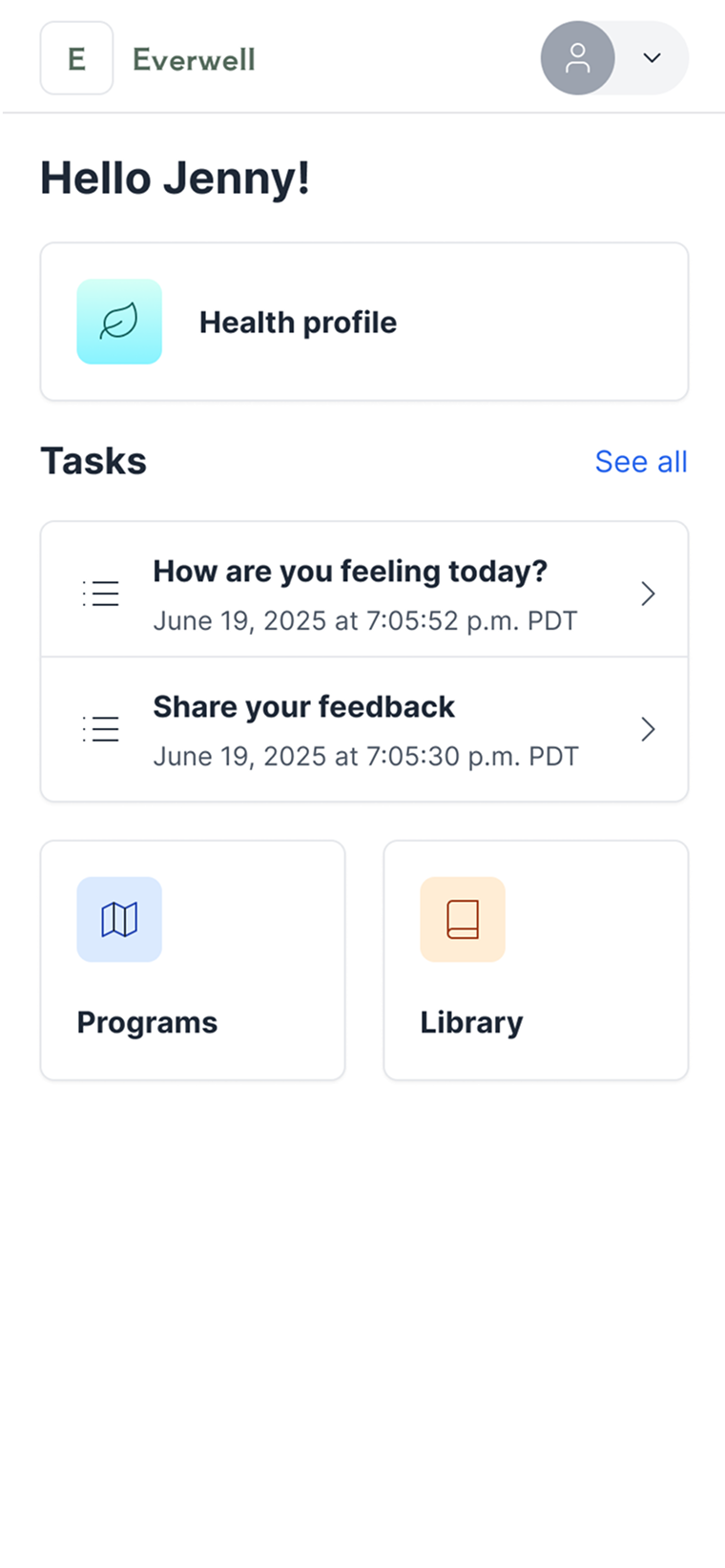This screenshot has width=725, height=1568.
Task: Click the 'See all' link beside Tasks
Action: 642,461
